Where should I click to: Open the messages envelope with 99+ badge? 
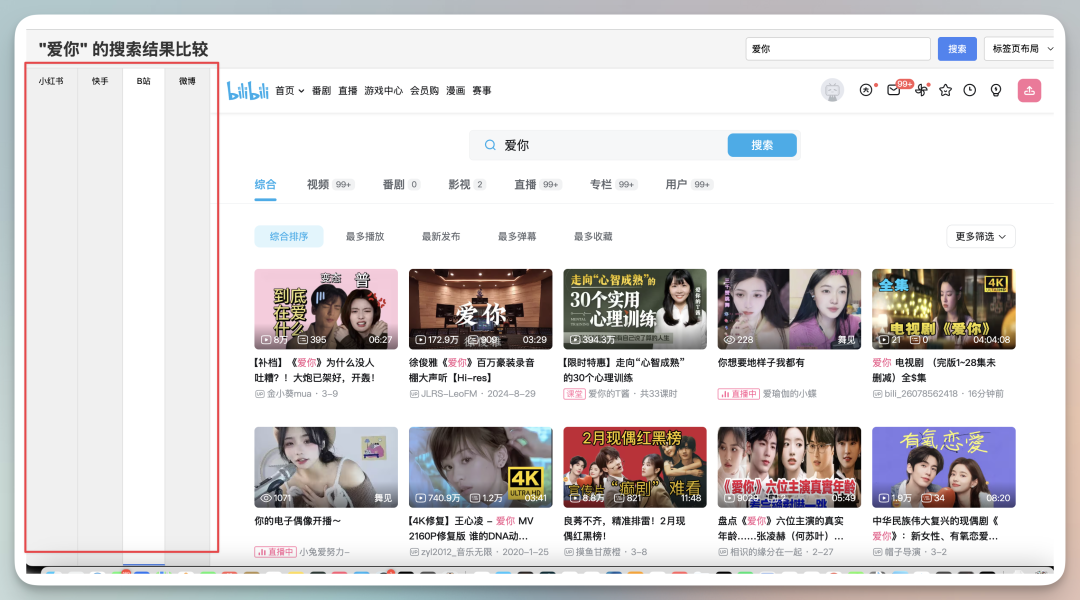pos(894,90)
